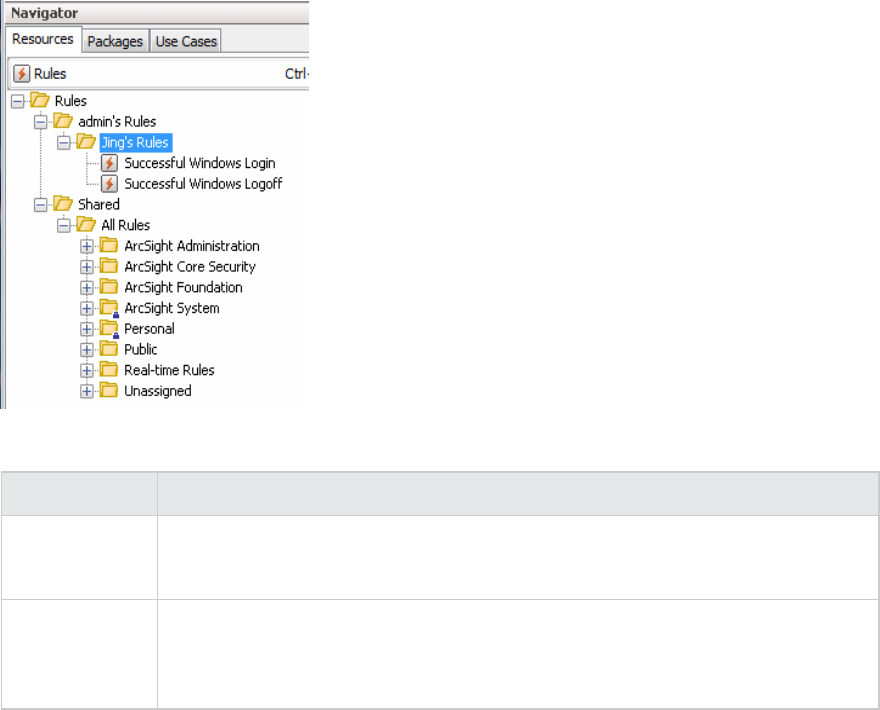This screenshot has width=880, height=710.
Task: Click the All Rules folder icon
Action: pos(85,225)
